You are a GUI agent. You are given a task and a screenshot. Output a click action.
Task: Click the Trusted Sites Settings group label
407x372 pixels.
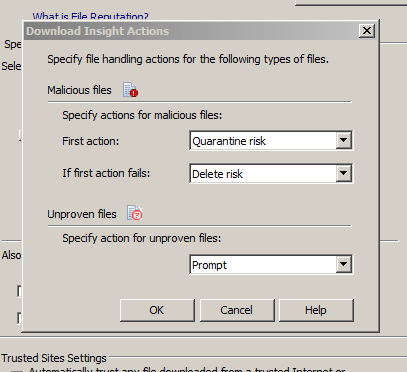pos(54,358)
